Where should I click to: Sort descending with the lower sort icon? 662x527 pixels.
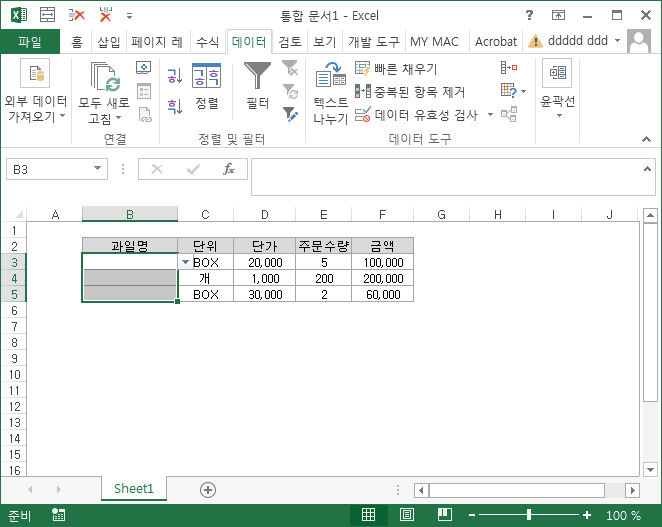tap(174, 106)
